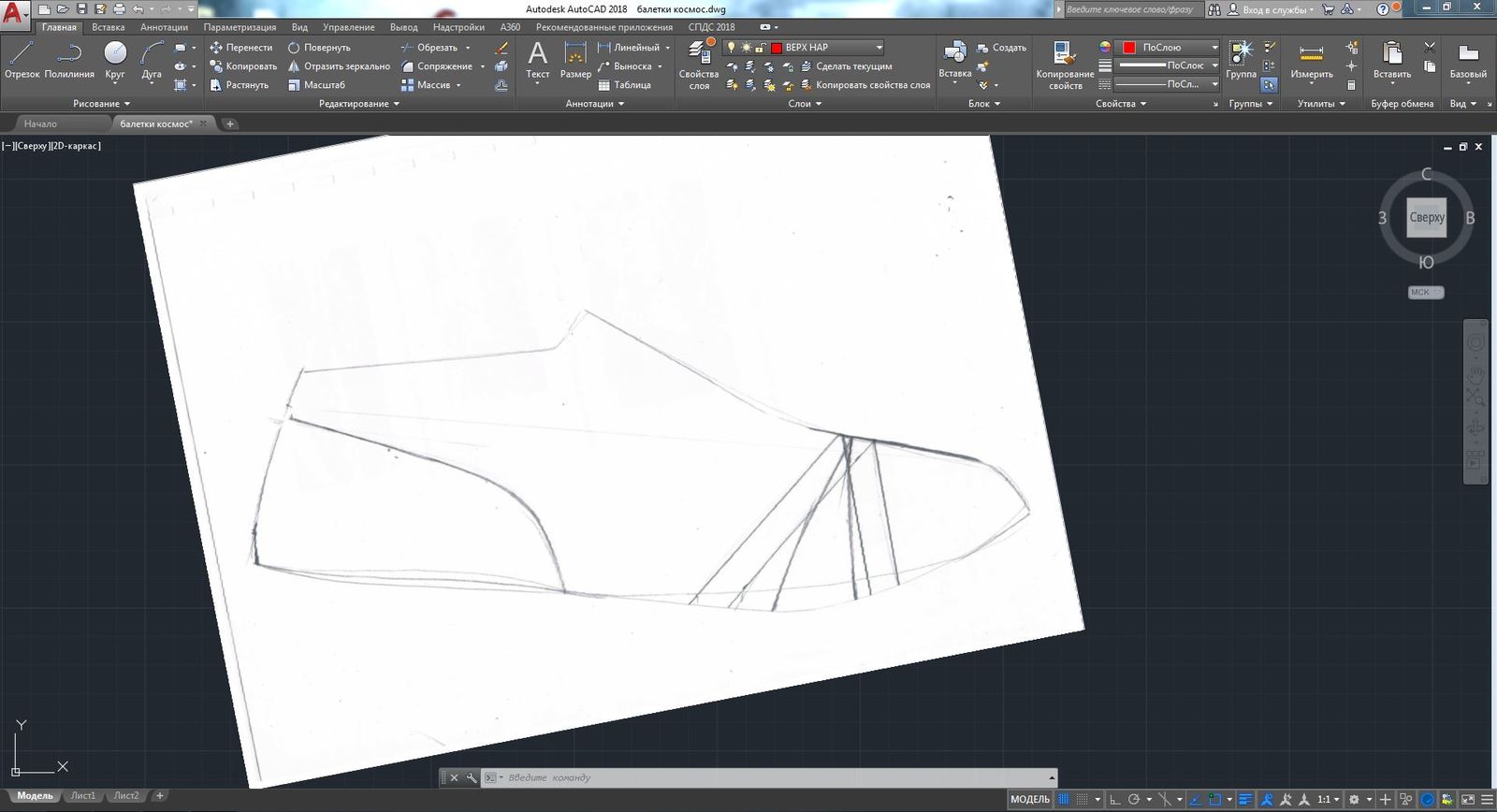This screenshot has height=812, width=1497.
Task: Open the Управление ribbon tab
Action: click(348, 27)
